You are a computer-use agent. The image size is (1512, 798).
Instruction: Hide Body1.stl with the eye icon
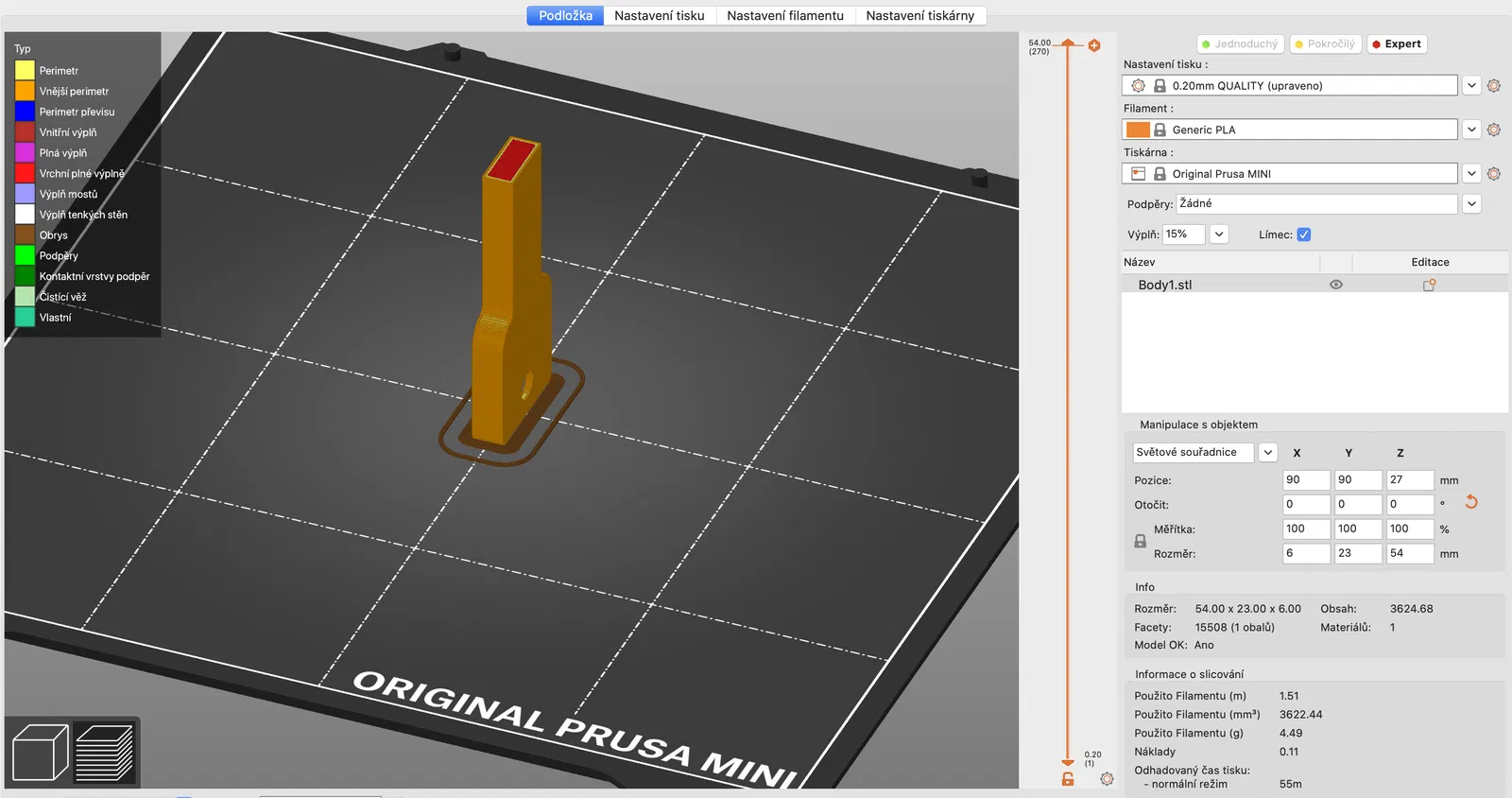(1336, 285)
